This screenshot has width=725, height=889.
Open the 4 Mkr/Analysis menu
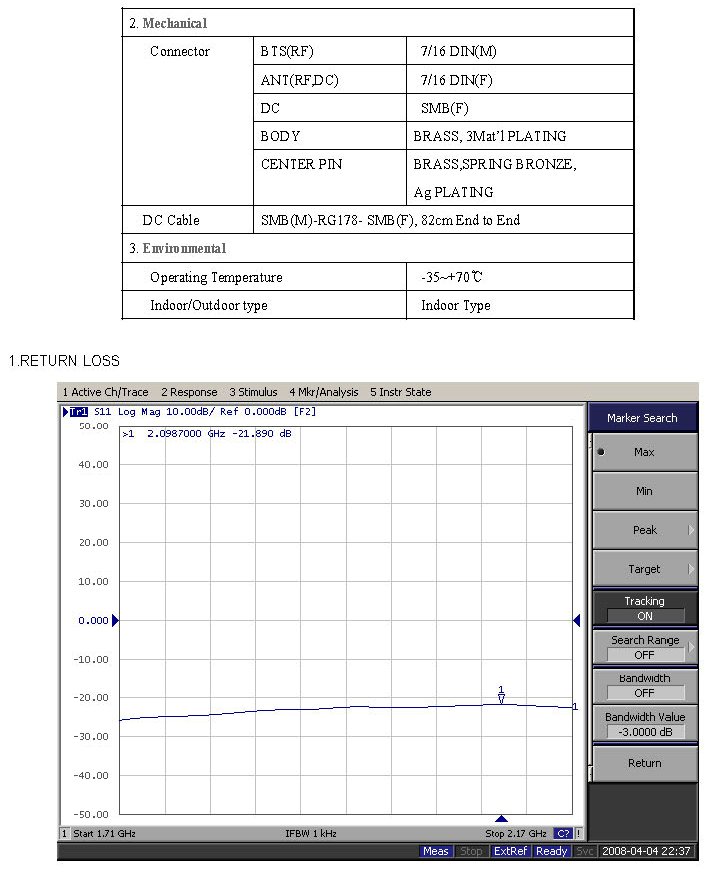tap(324, 392)
